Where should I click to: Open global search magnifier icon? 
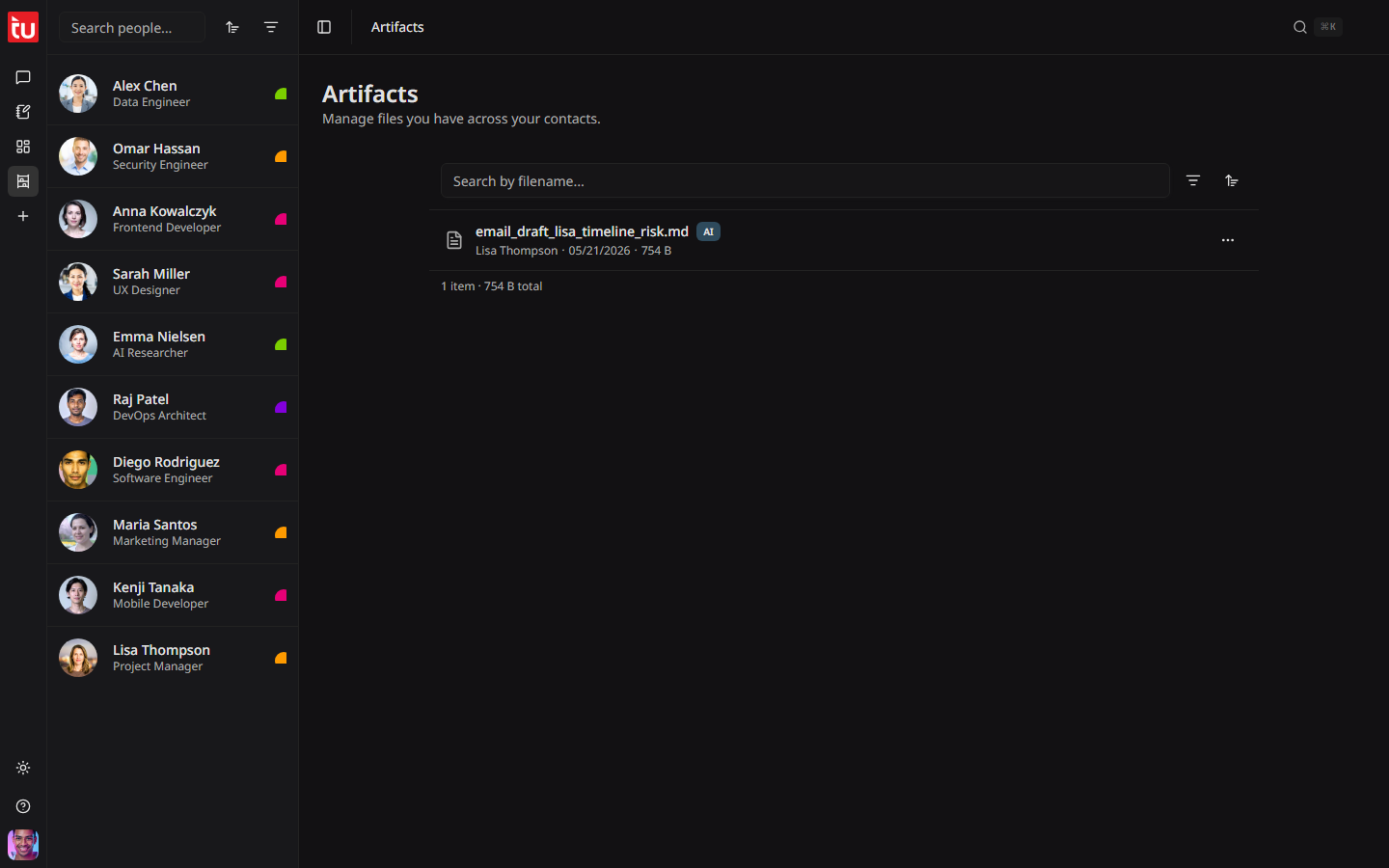(1300, 27)
